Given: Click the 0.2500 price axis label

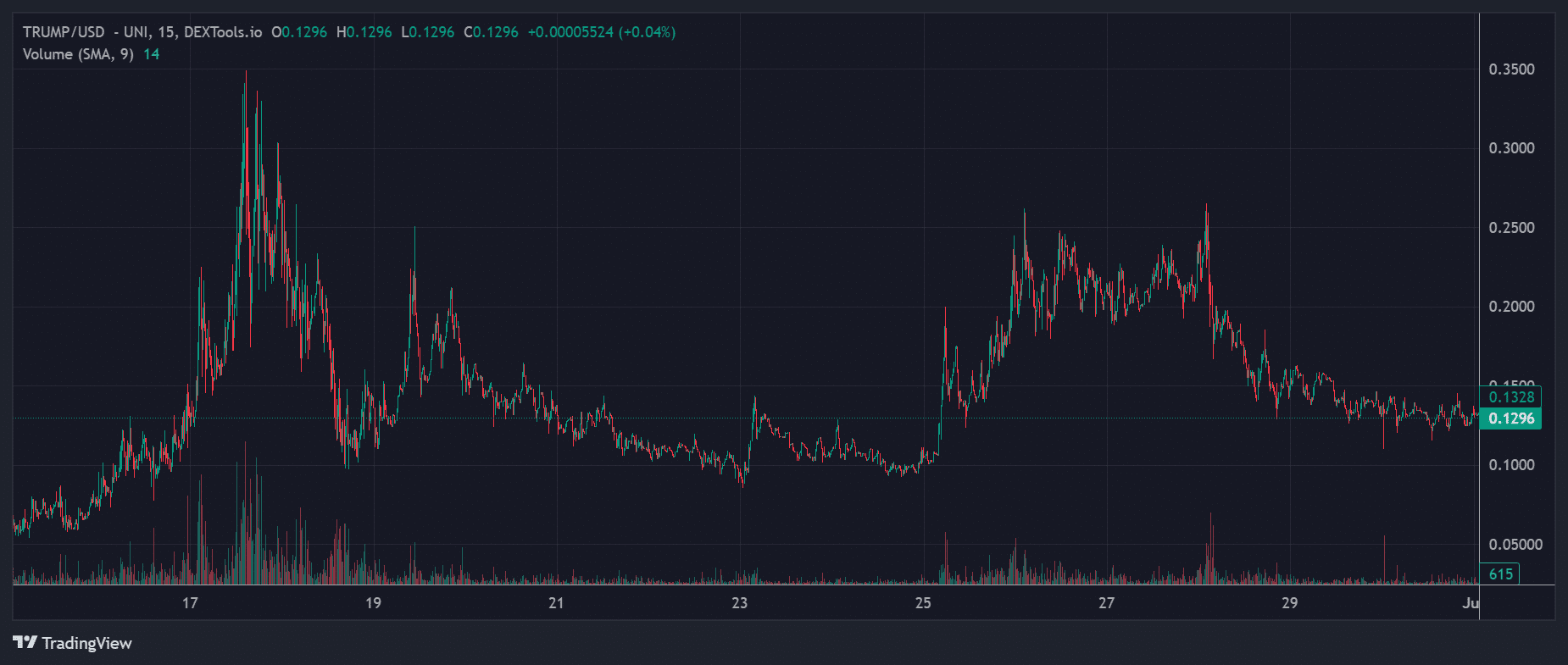Looking at the screenshot, I should [1512, 228].
